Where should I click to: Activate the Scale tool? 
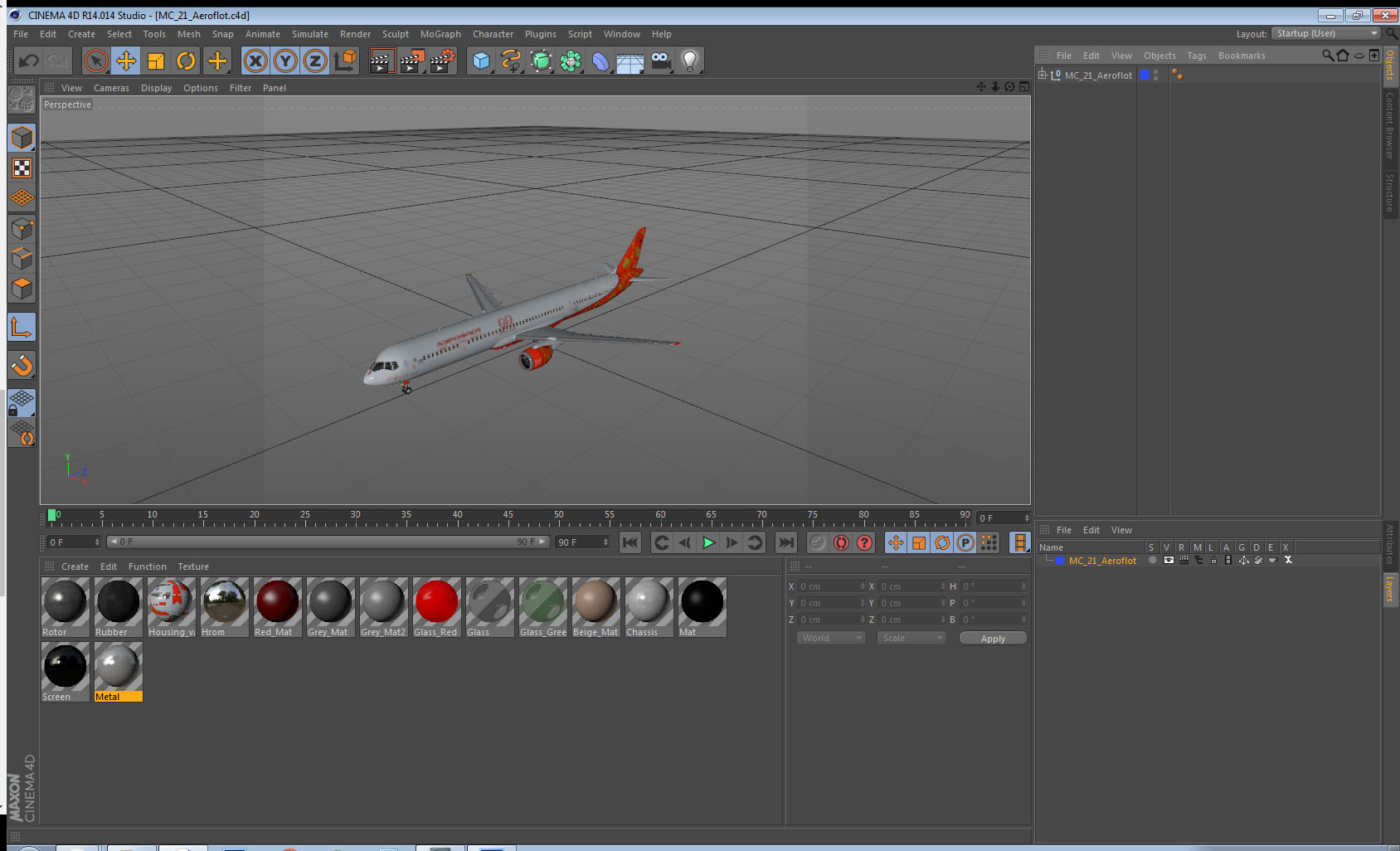[156, 61]
